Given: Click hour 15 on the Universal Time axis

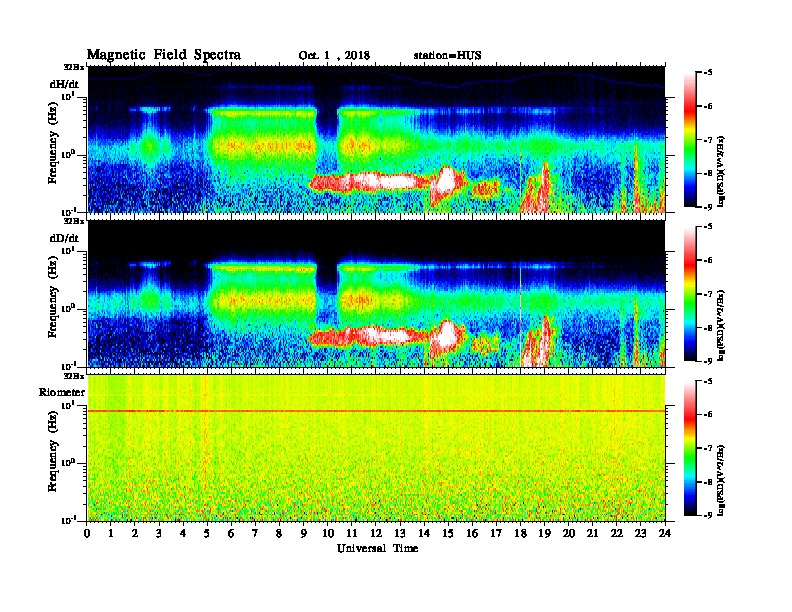Looking at the screenshot, I should (x=448, y=533).
